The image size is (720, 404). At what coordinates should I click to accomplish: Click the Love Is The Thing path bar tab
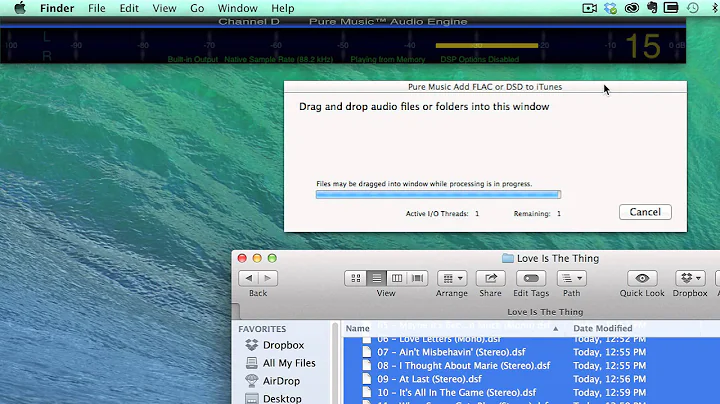pos(545,312)
